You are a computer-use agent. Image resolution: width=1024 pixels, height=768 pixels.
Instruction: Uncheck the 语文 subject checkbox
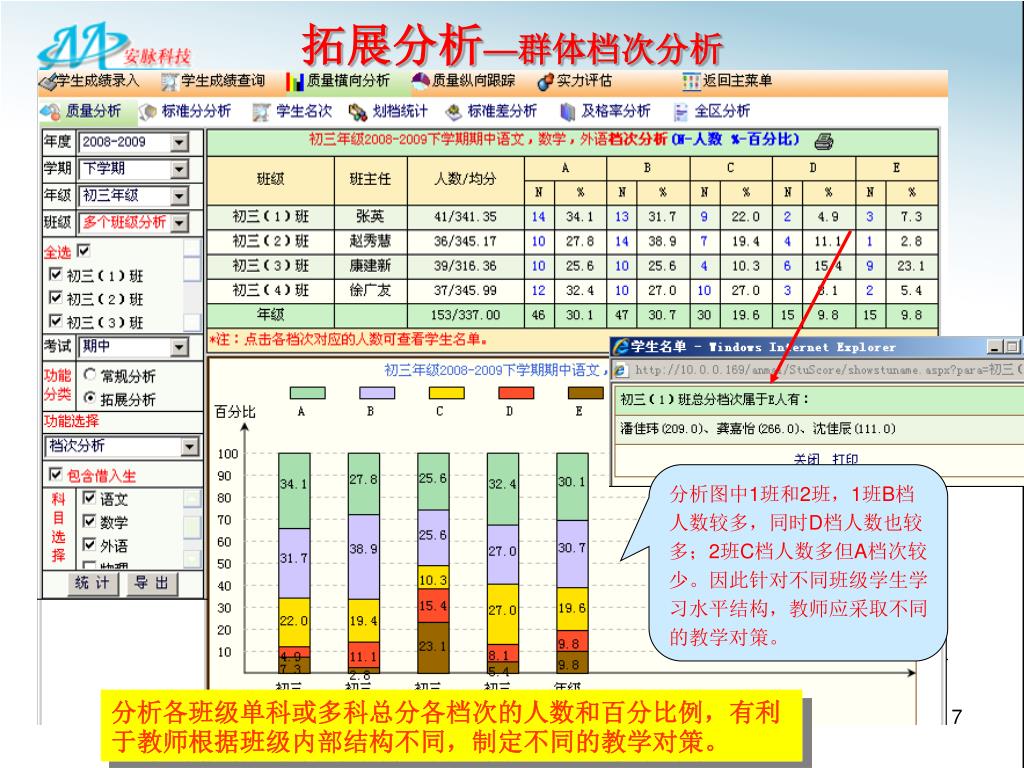pos(89,498)
